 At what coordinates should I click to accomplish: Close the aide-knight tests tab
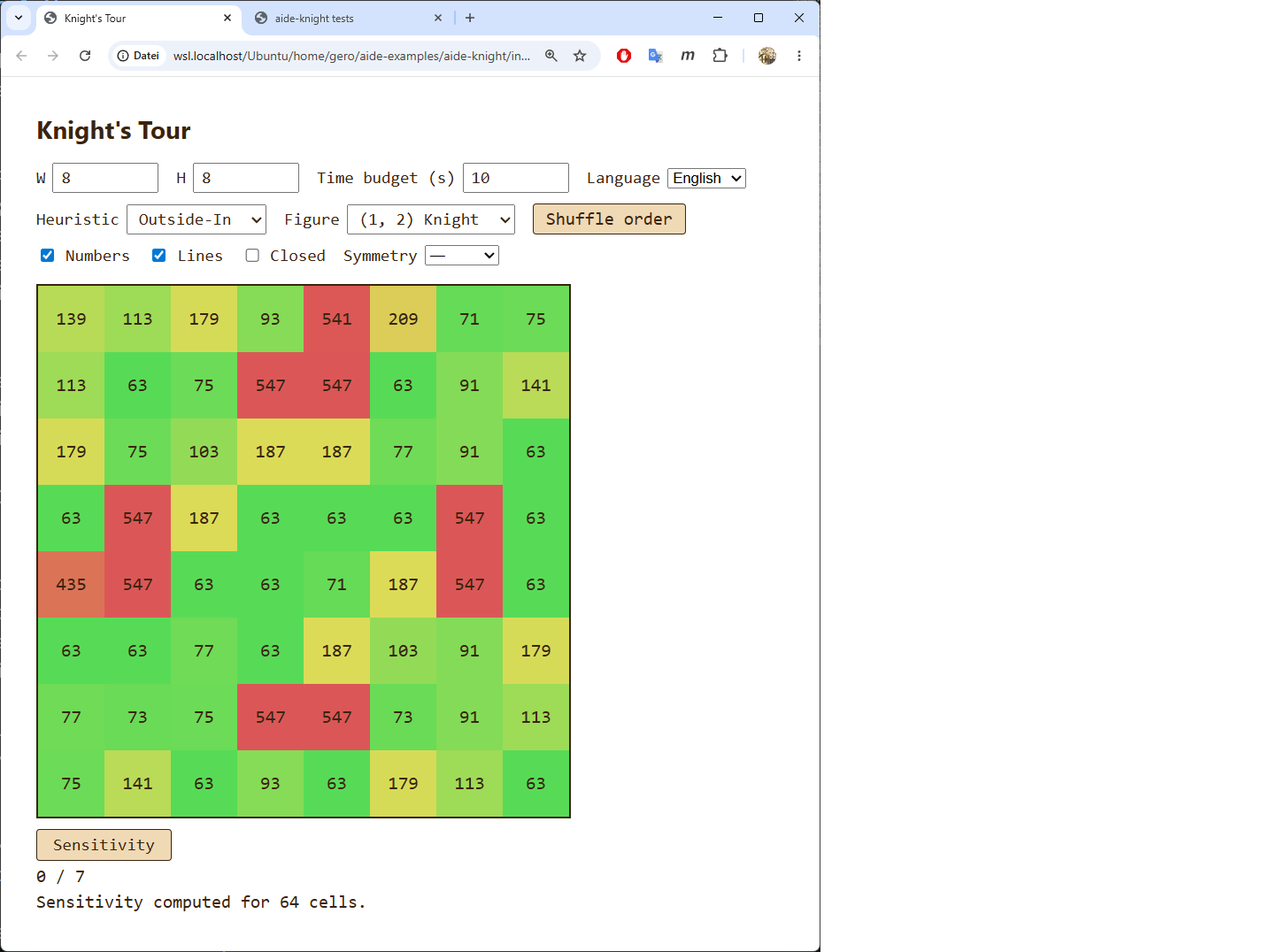click(x=438, y=18)
